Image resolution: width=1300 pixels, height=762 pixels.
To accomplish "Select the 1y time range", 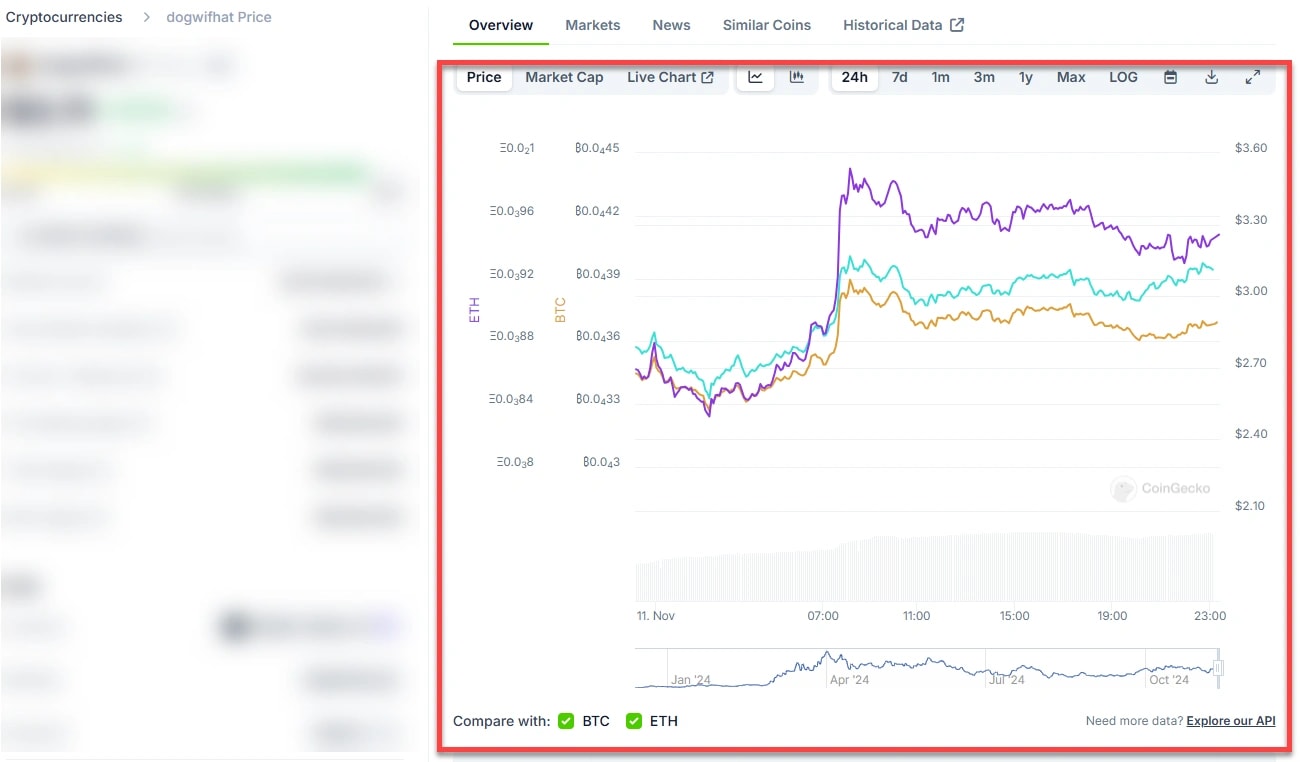I will click(x=1025, y=77).
